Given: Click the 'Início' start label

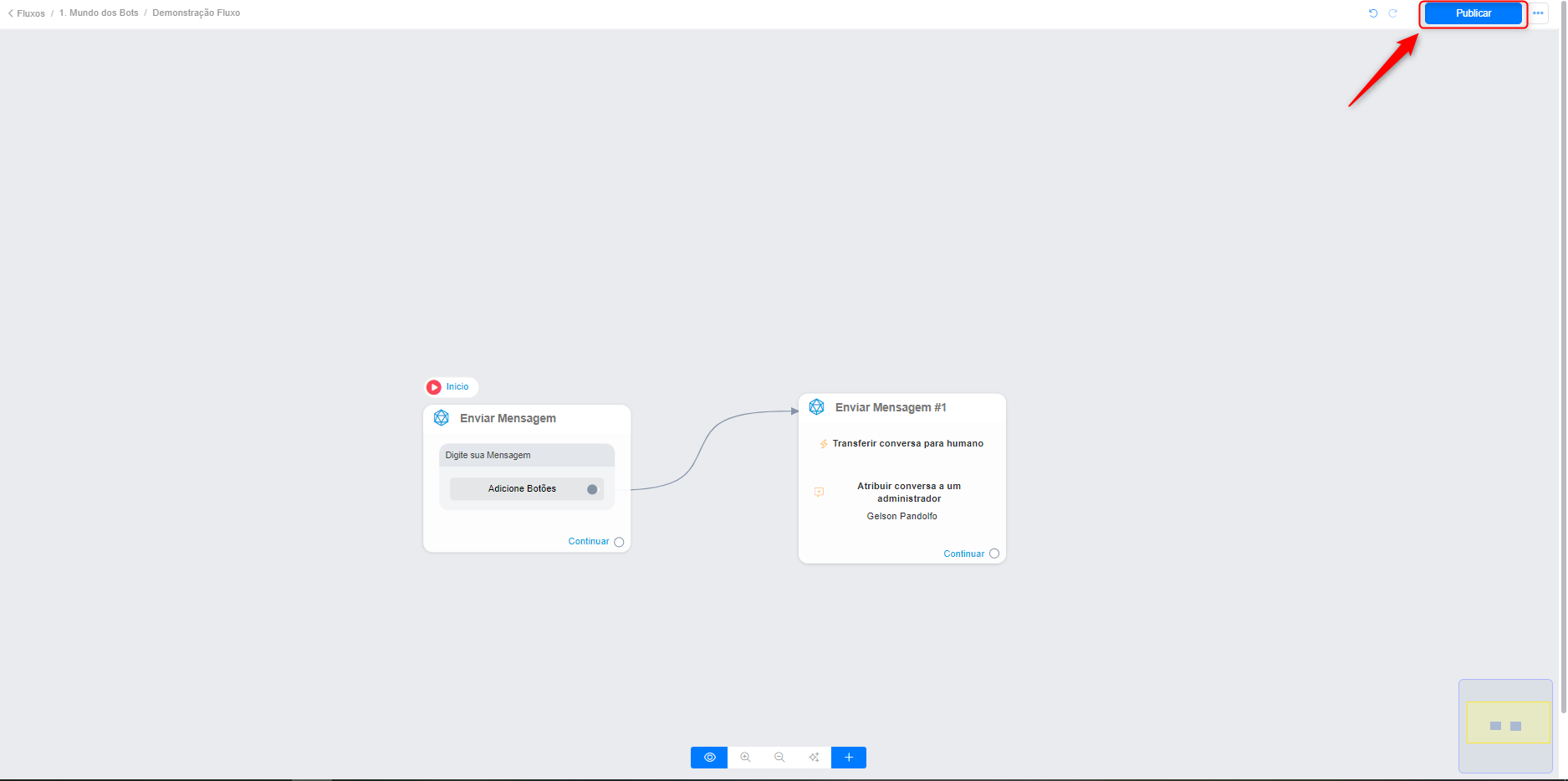Looking at the screenshot, I should pyautogui.click(x=457, y=387).
